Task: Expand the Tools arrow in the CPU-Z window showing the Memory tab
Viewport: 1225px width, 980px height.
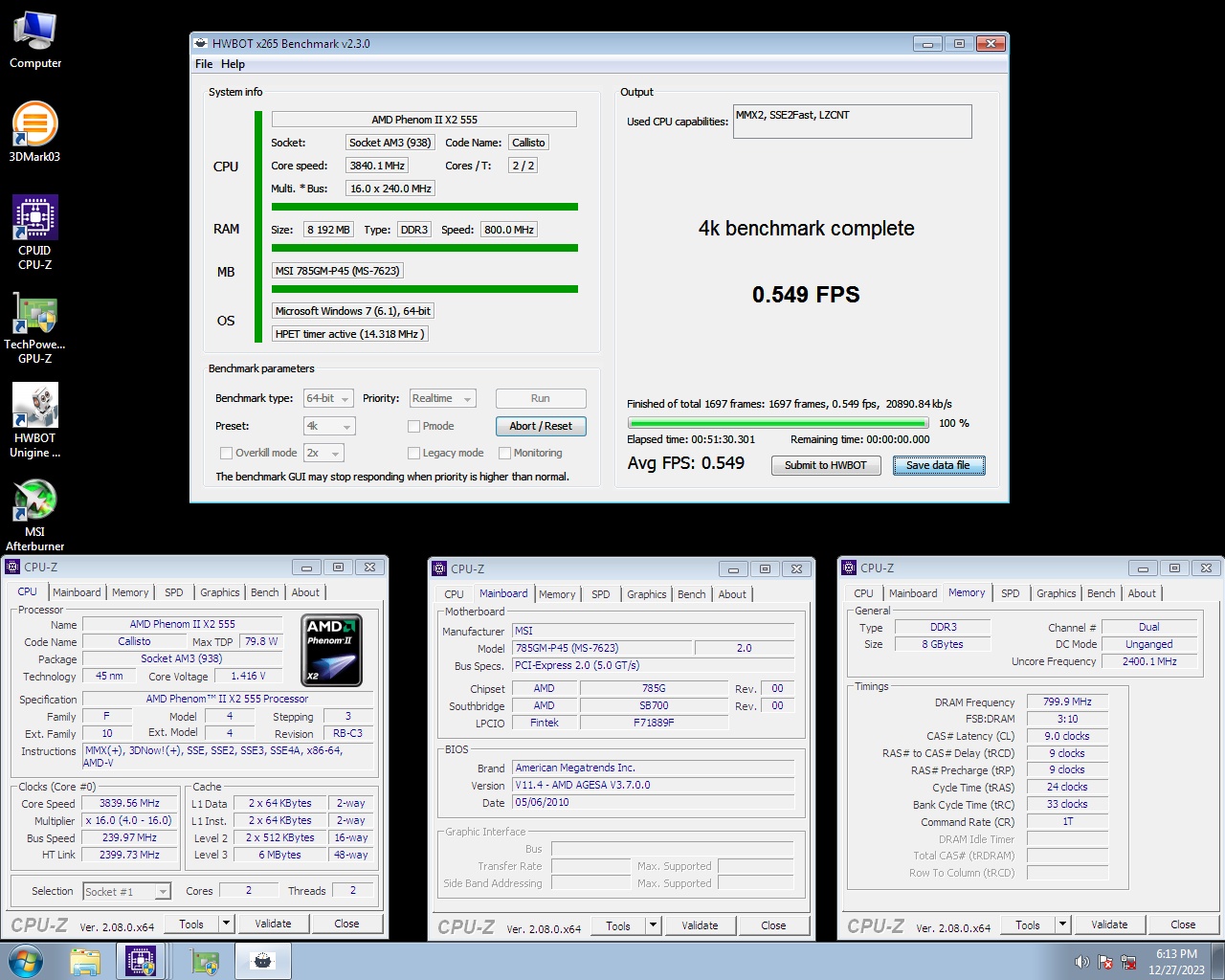Action: (1063, 924)
